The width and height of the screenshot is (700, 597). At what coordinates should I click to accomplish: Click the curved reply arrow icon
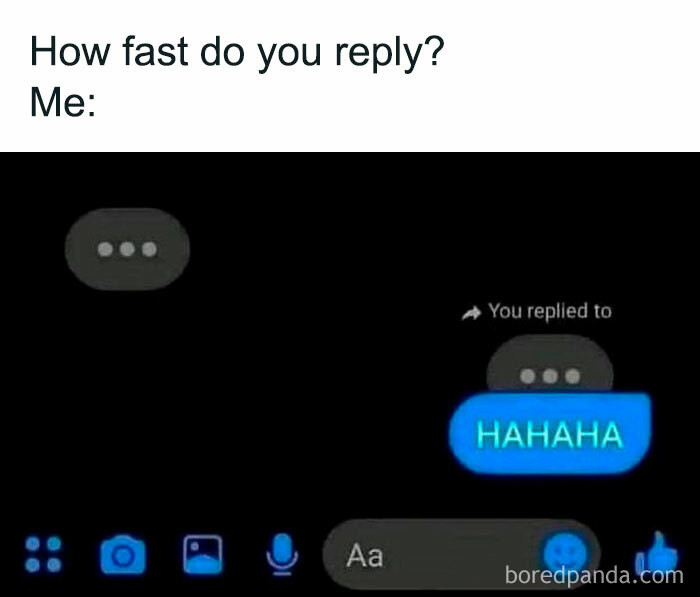coord(471,313)
